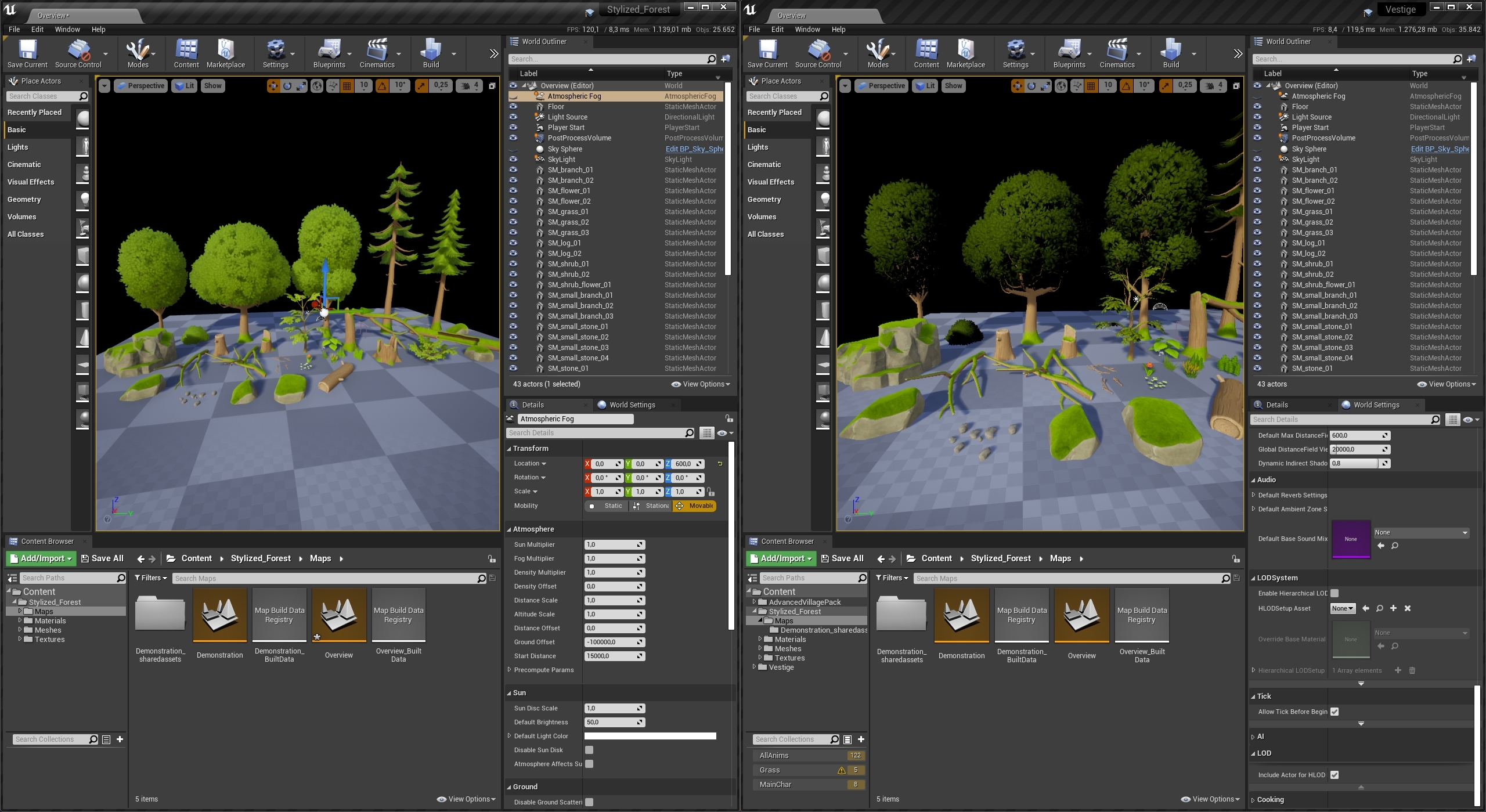Expand Precompute Params section
Screen dimensions: 1486x812
[510, 670]
